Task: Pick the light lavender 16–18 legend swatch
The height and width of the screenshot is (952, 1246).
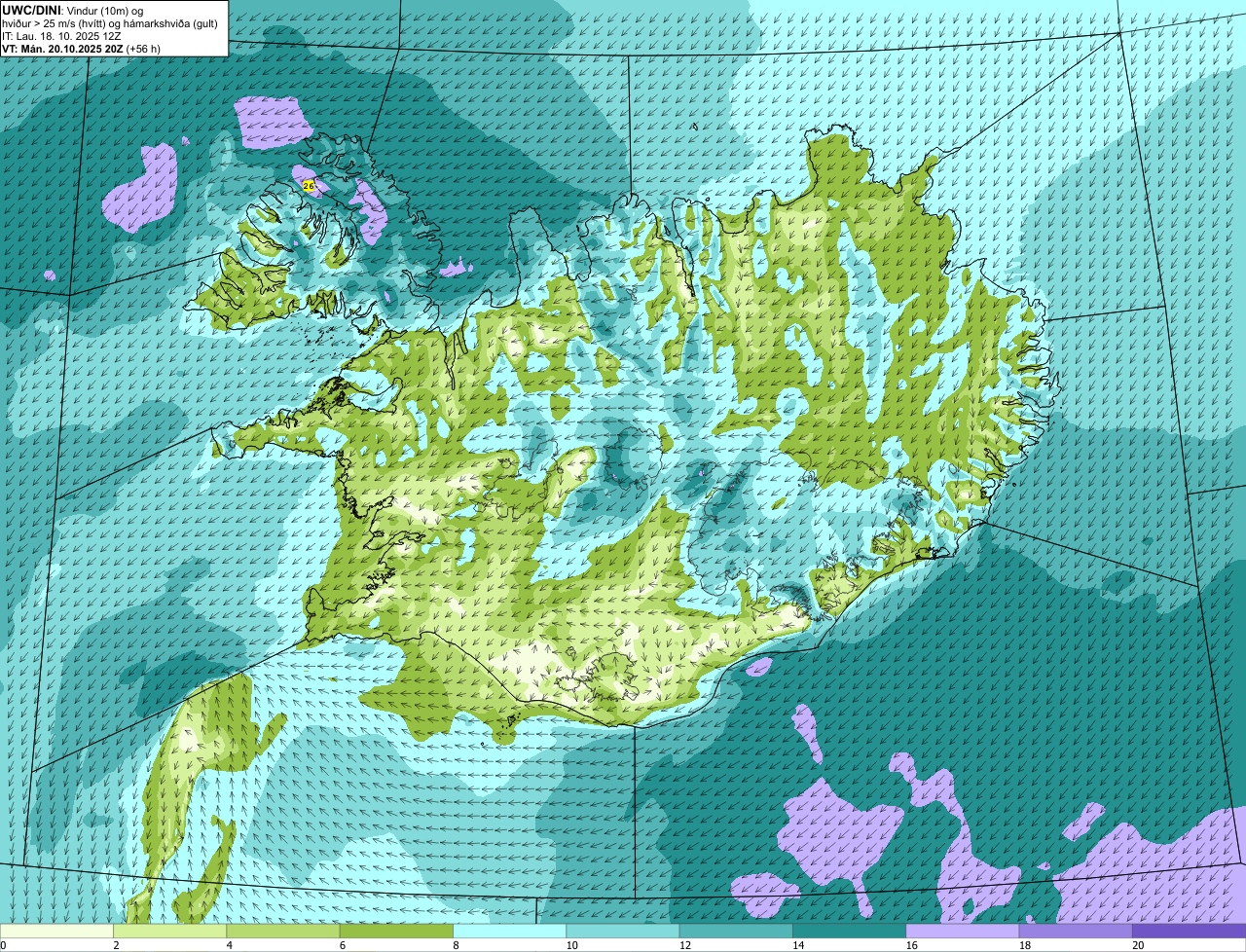Action: (x=963, y=932)
